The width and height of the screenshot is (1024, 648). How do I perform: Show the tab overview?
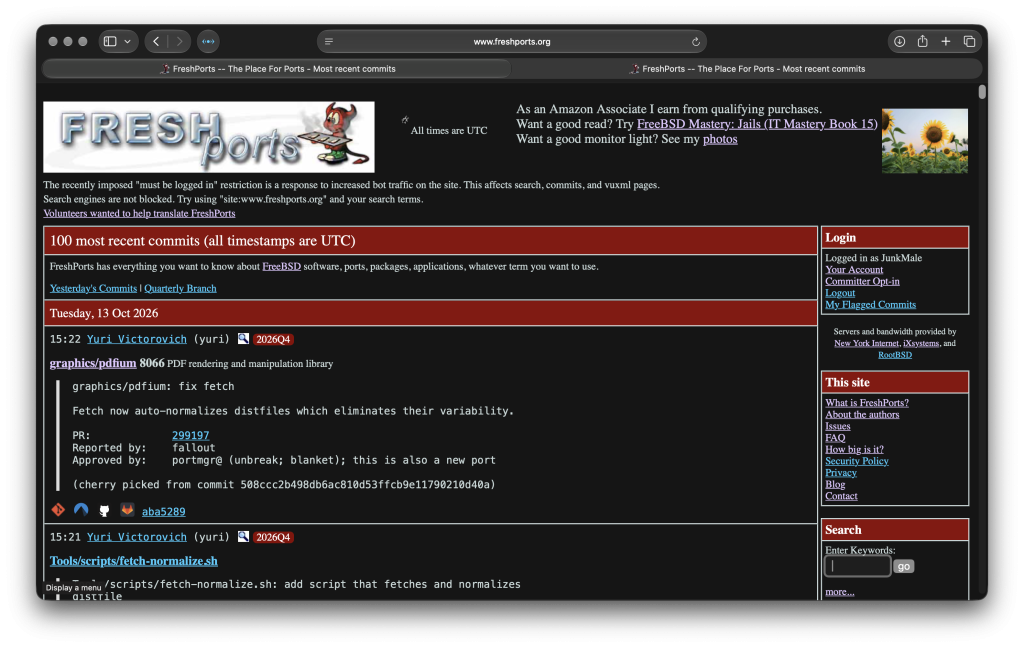coord(969,41)
